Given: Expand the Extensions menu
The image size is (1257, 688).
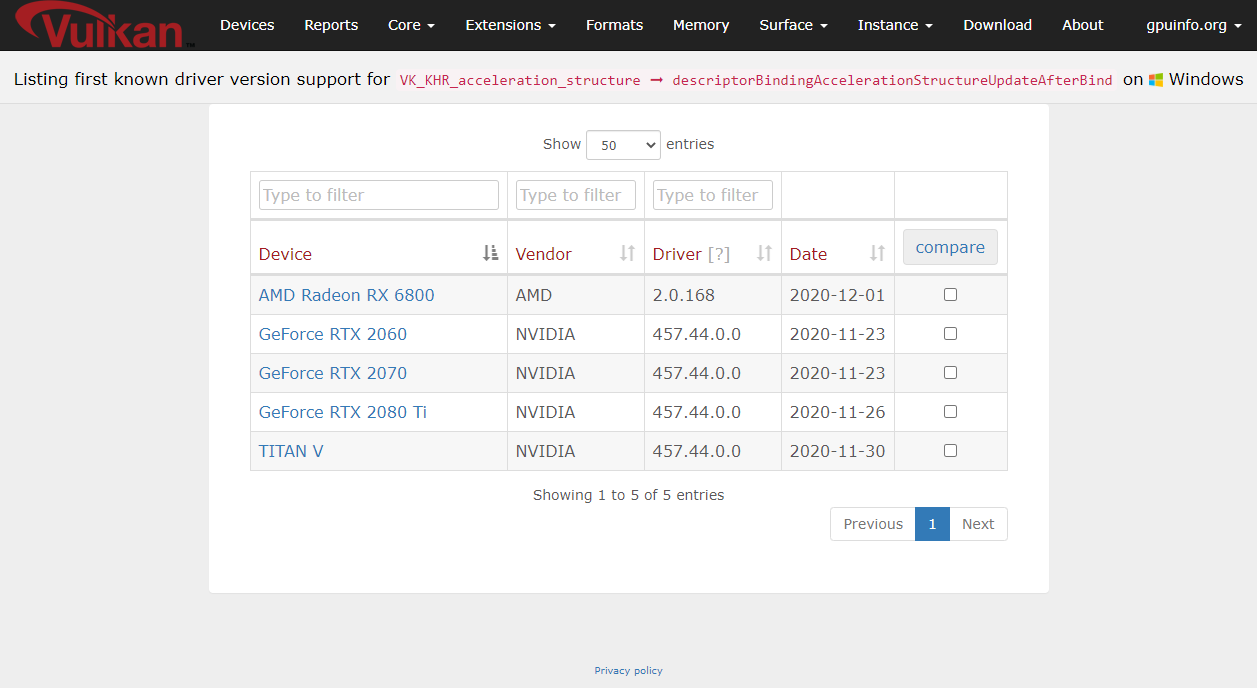Looking at the screenshot, I should pos(510,25).
